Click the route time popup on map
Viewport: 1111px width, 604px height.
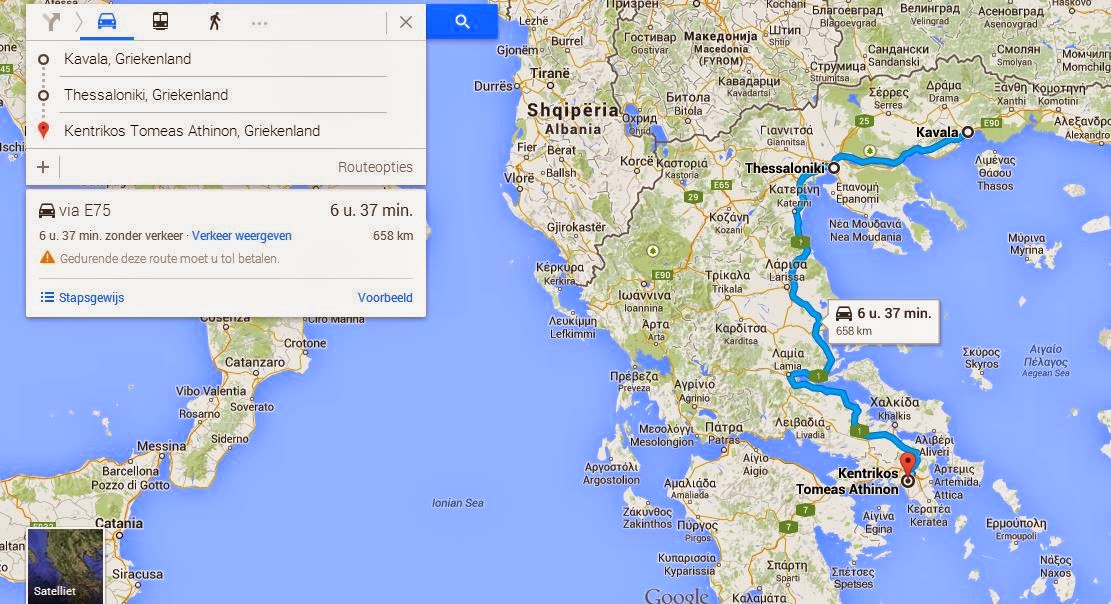[884, 321]
